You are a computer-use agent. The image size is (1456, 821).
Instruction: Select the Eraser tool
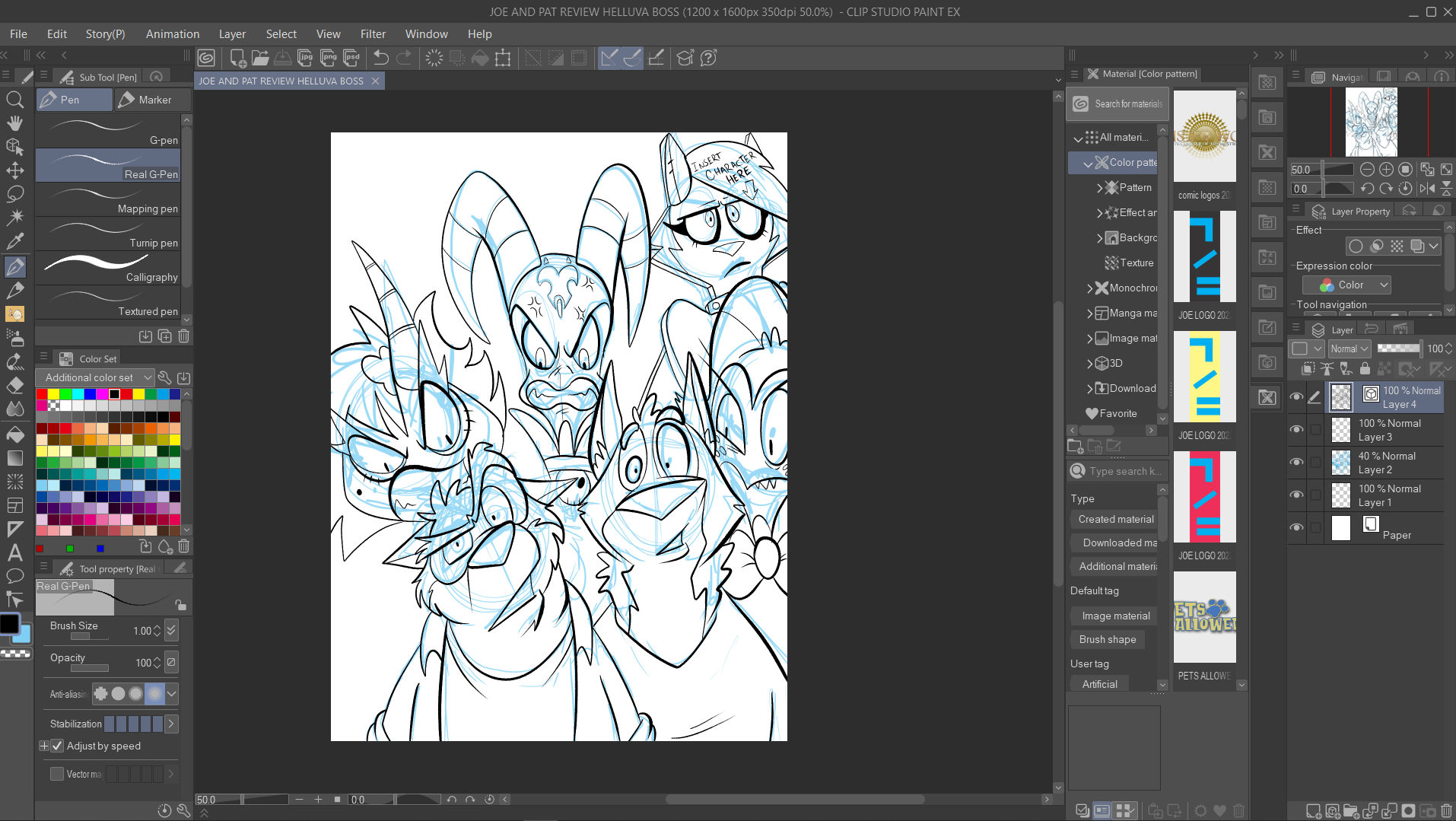click(14, 386)
